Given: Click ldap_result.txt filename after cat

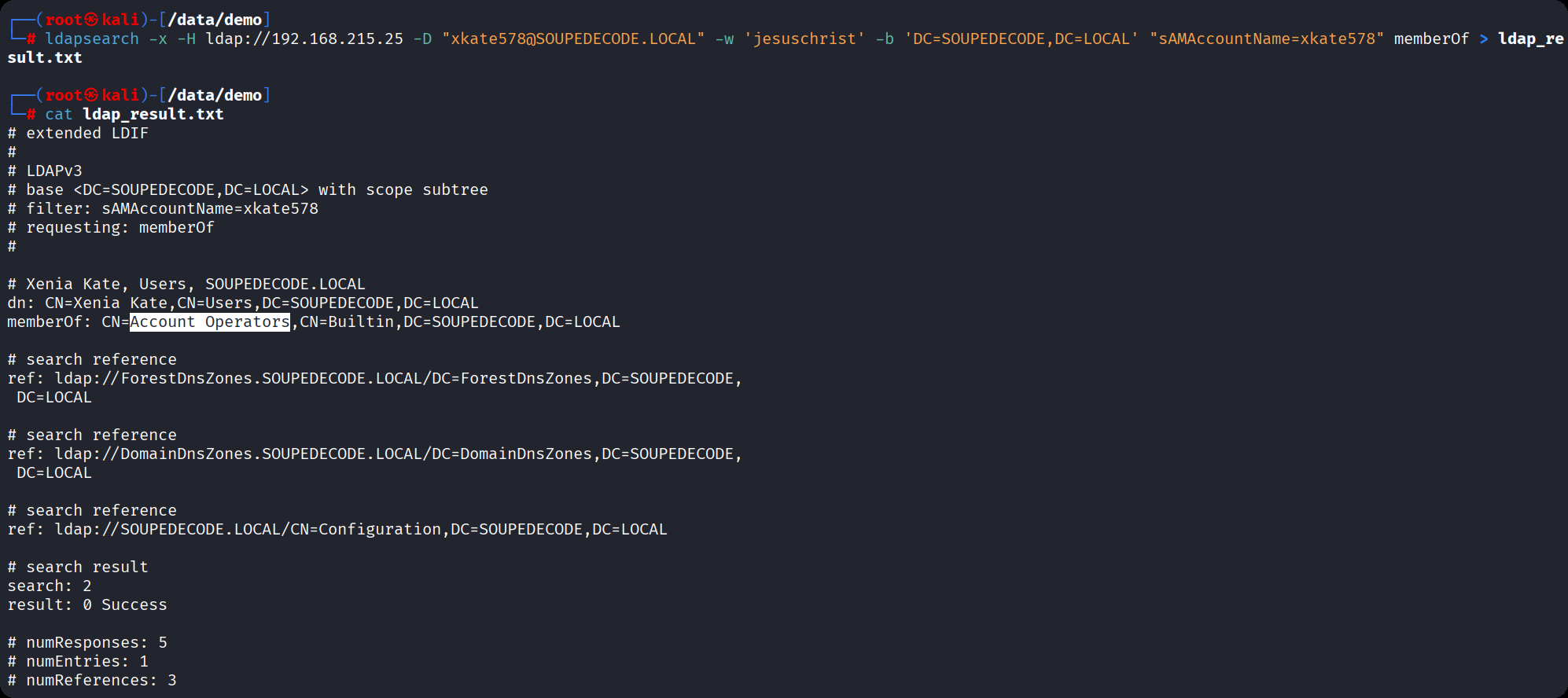Looking at the screenshot, I should pyautogui.click(x=153, y=114).
